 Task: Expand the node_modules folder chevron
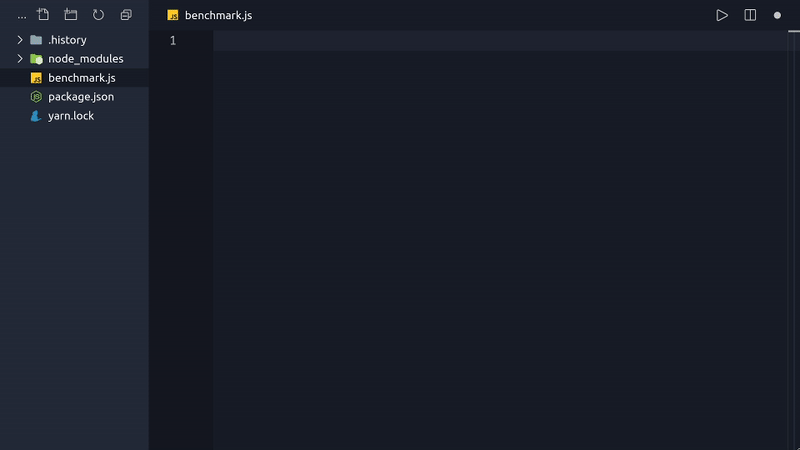pyautogui.click(x=20, y=59)
